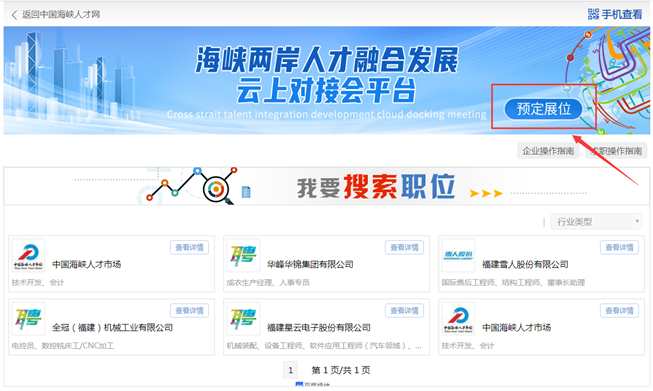This screenshot has width=653, height=391.
Task: Click the 预定展位 button
Action: pyautogui.click(x=543, y=109)
